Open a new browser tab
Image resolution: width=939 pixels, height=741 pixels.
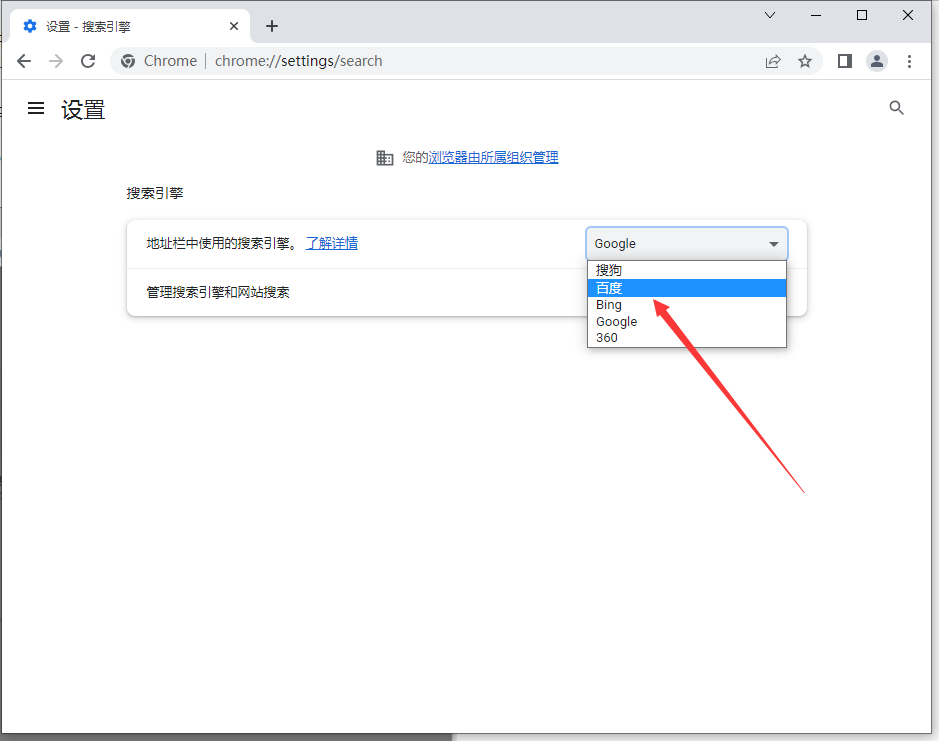pos(272,26)
